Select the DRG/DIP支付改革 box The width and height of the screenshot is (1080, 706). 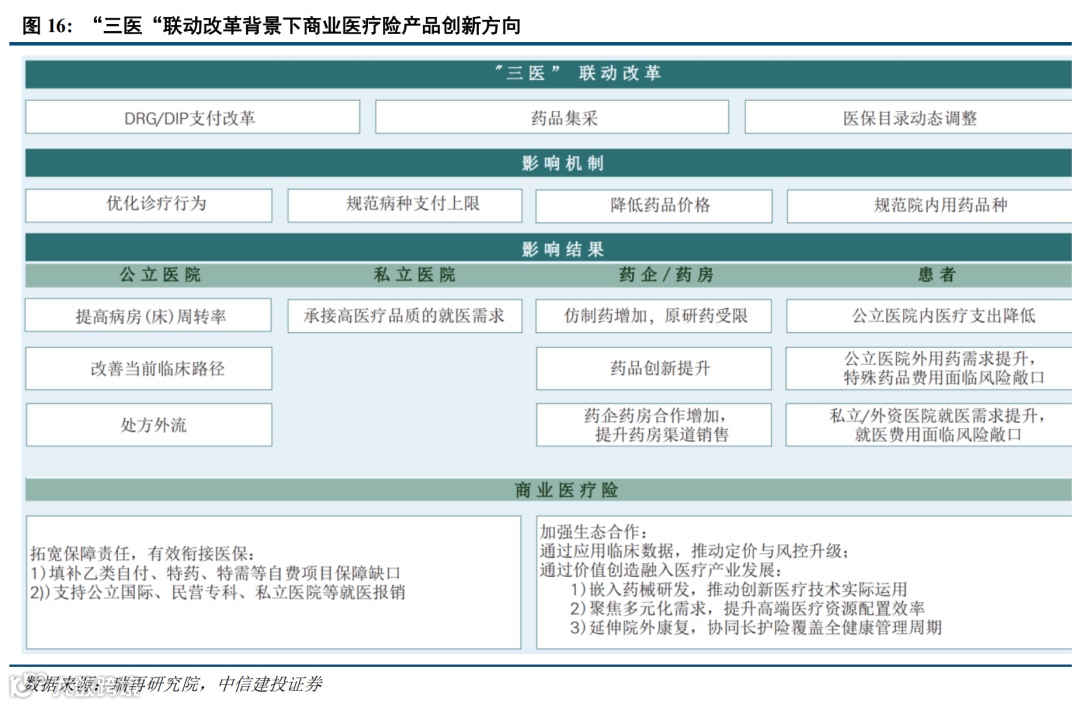[x=192, y=116]
